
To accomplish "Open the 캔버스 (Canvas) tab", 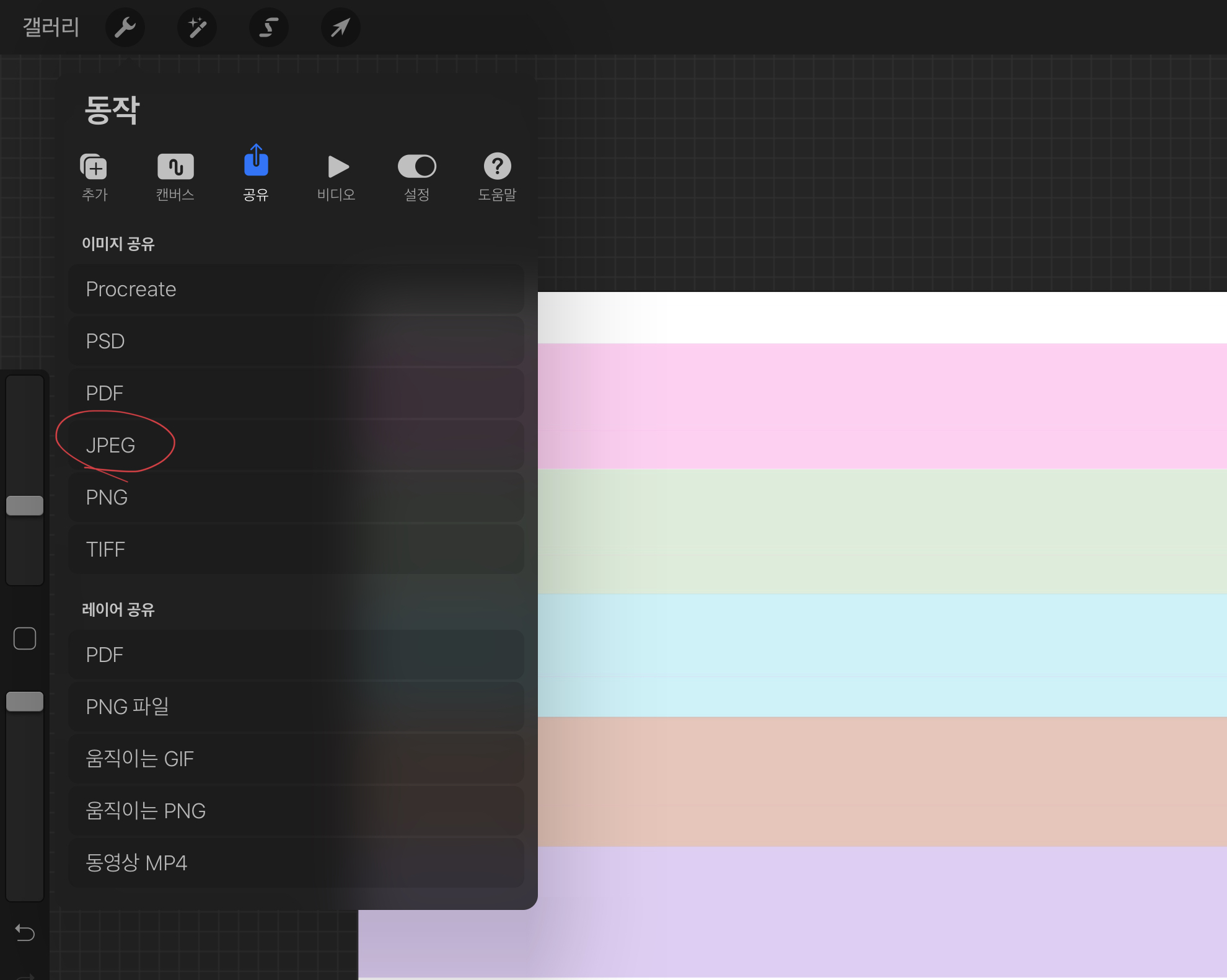I will tap(175, 175).
